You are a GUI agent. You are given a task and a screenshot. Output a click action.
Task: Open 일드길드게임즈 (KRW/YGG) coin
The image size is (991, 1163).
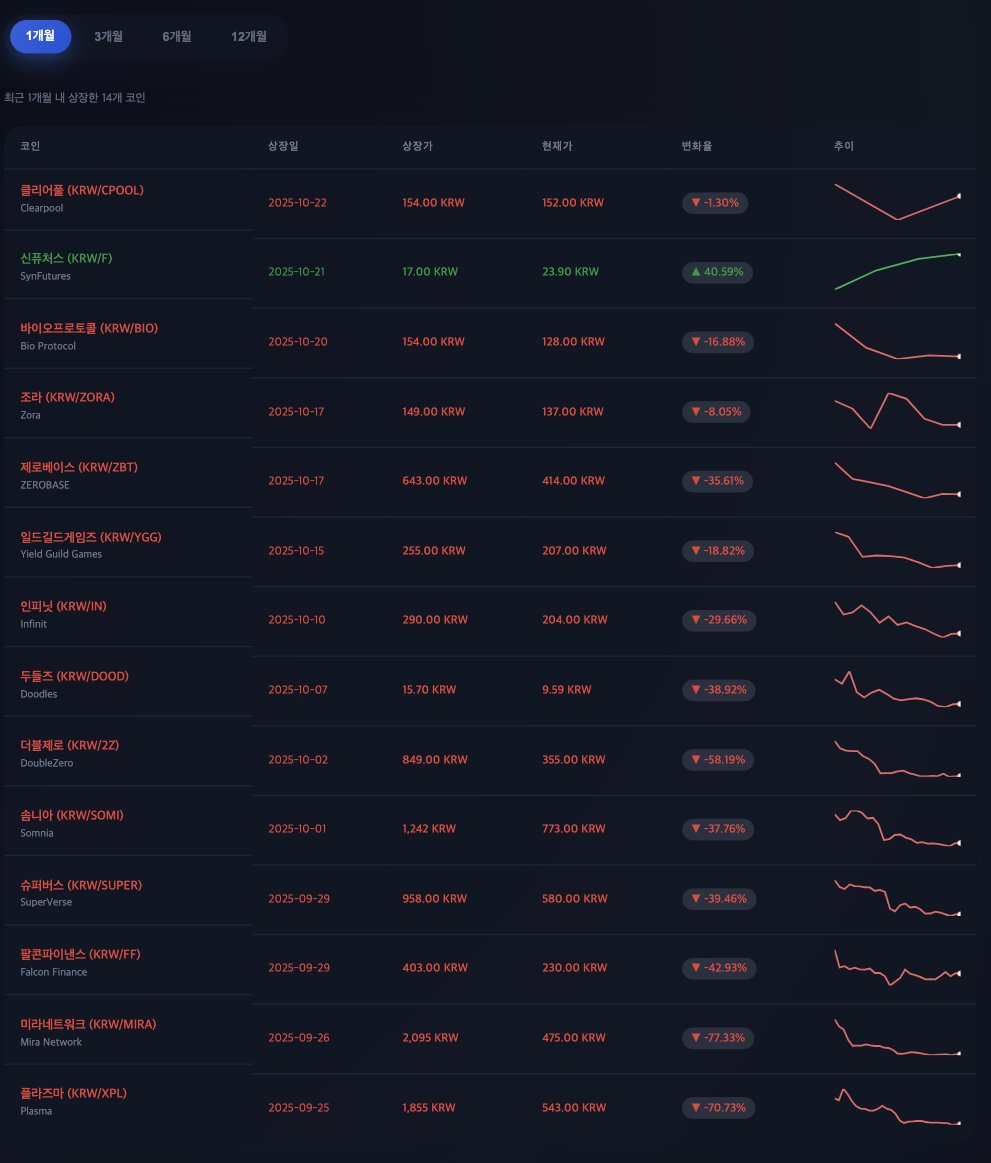coord(90,536)
